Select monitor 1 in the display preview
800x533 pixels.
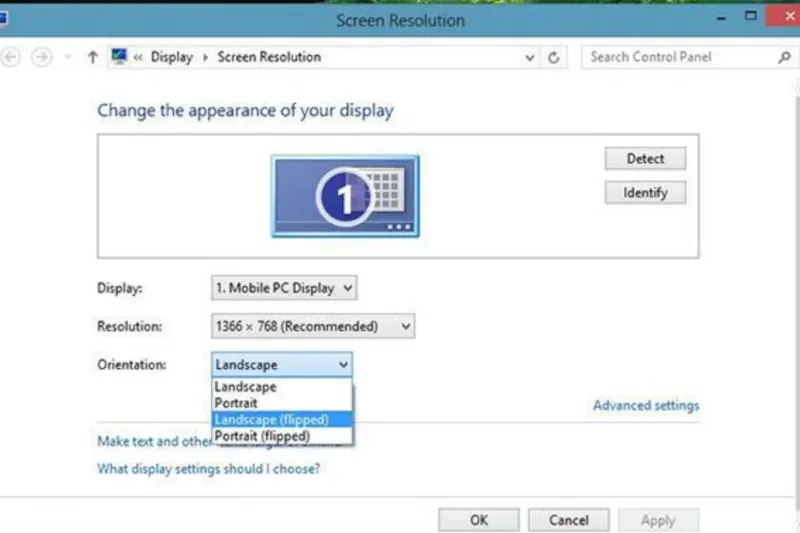pos(345,196)
